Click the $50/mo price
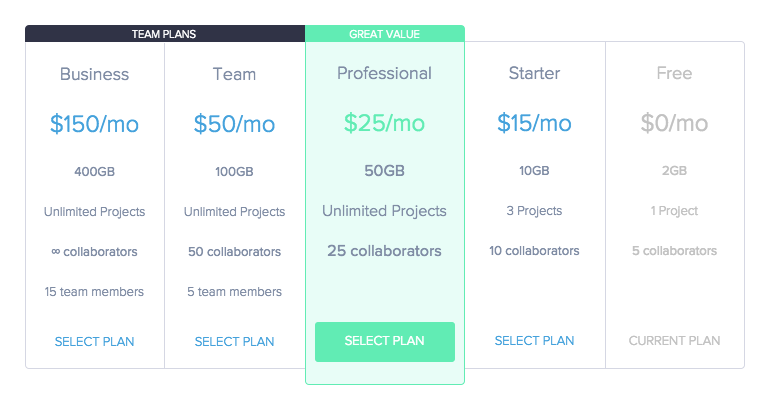The image size is (773, 404). pos(234,123)
